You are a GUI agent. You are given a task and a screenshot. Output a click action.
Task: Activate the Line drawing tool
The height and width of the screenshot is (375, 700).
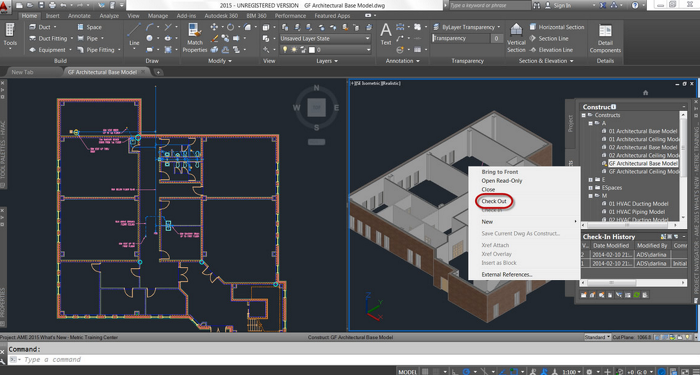click(x=134, y=34)
